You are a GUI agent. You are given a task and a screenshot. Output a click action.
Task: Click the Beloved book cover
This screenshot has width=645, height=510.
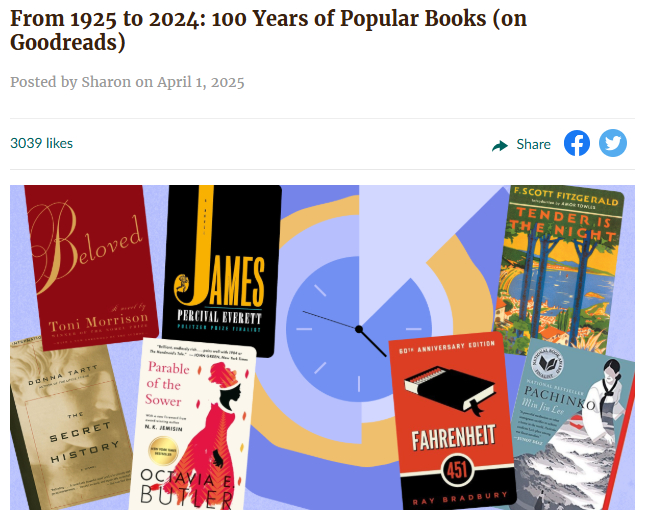(91, 265)
